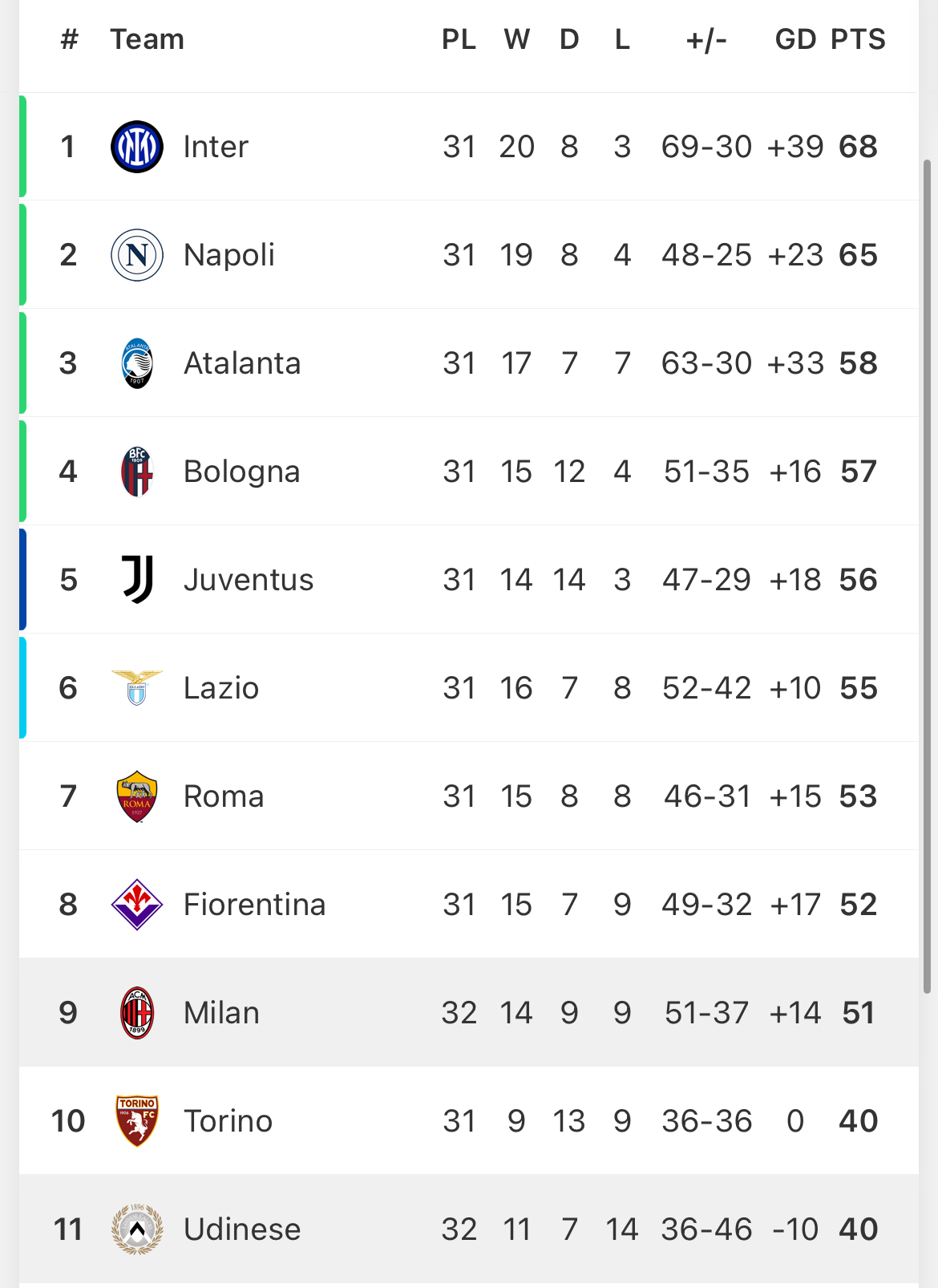Tap the Udinese club crest
This screenshot has width=938, height=1288.
tap(137, 1229)
